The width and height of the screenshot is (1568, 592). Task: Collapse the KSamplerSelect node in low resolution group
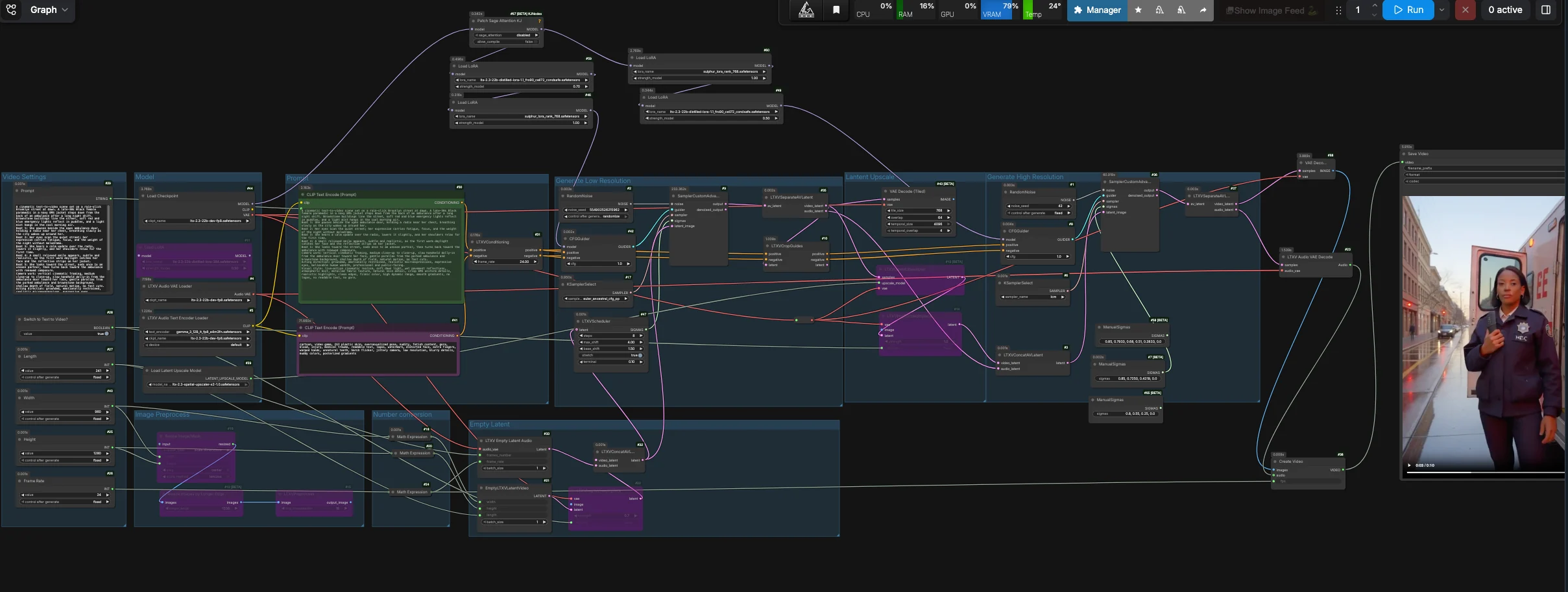coord(563,284)
